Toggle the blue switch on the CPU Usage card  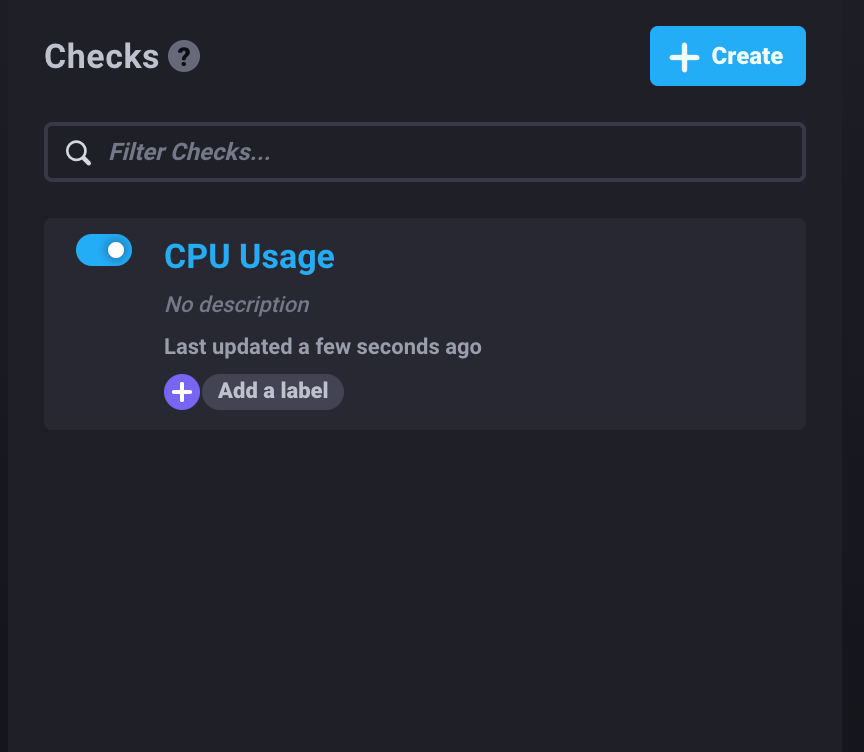click(104, 250)
